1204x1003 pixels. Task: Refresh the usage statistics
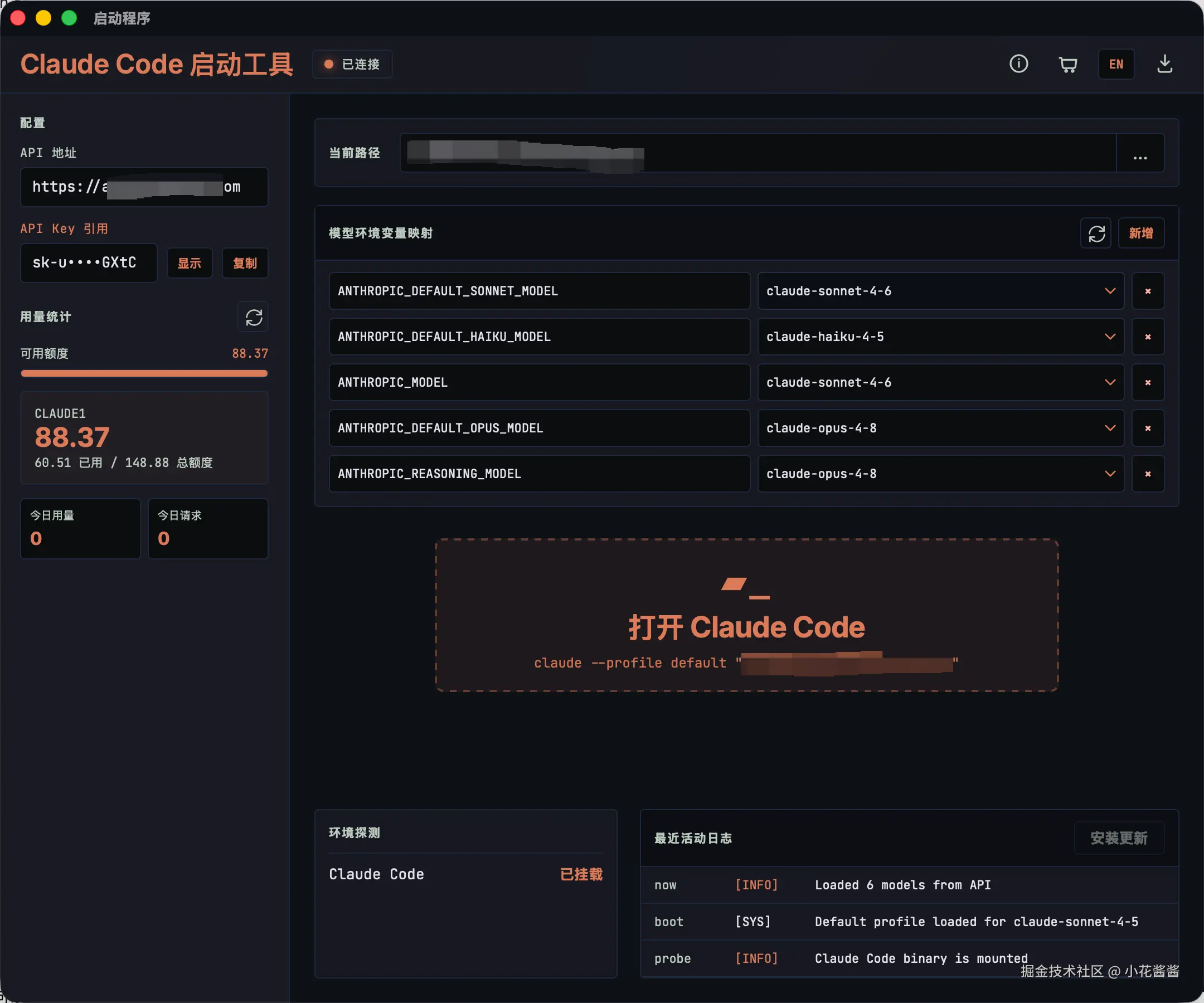coord(254,317)
